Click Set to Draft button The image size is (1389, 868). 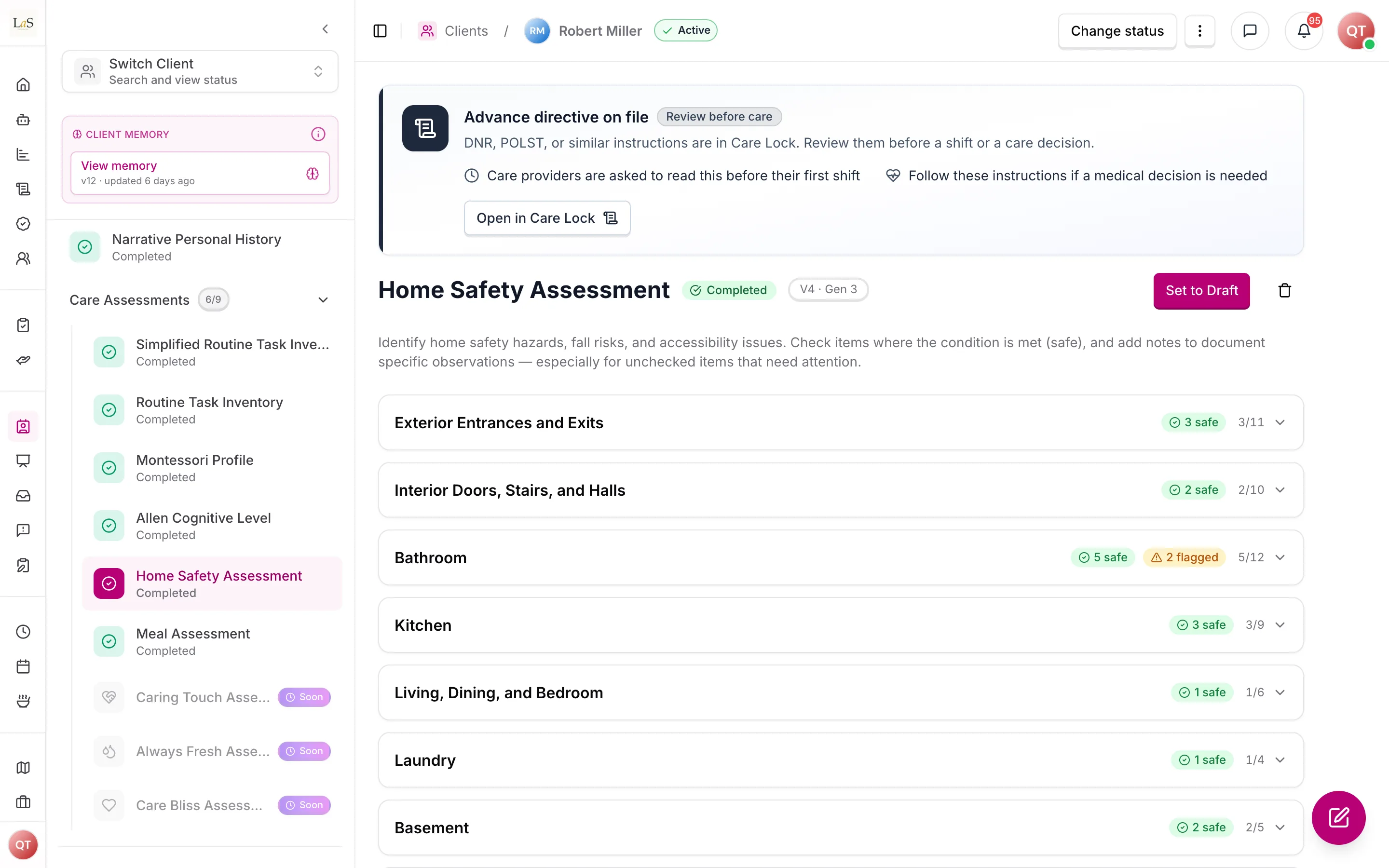(1201, 290)
